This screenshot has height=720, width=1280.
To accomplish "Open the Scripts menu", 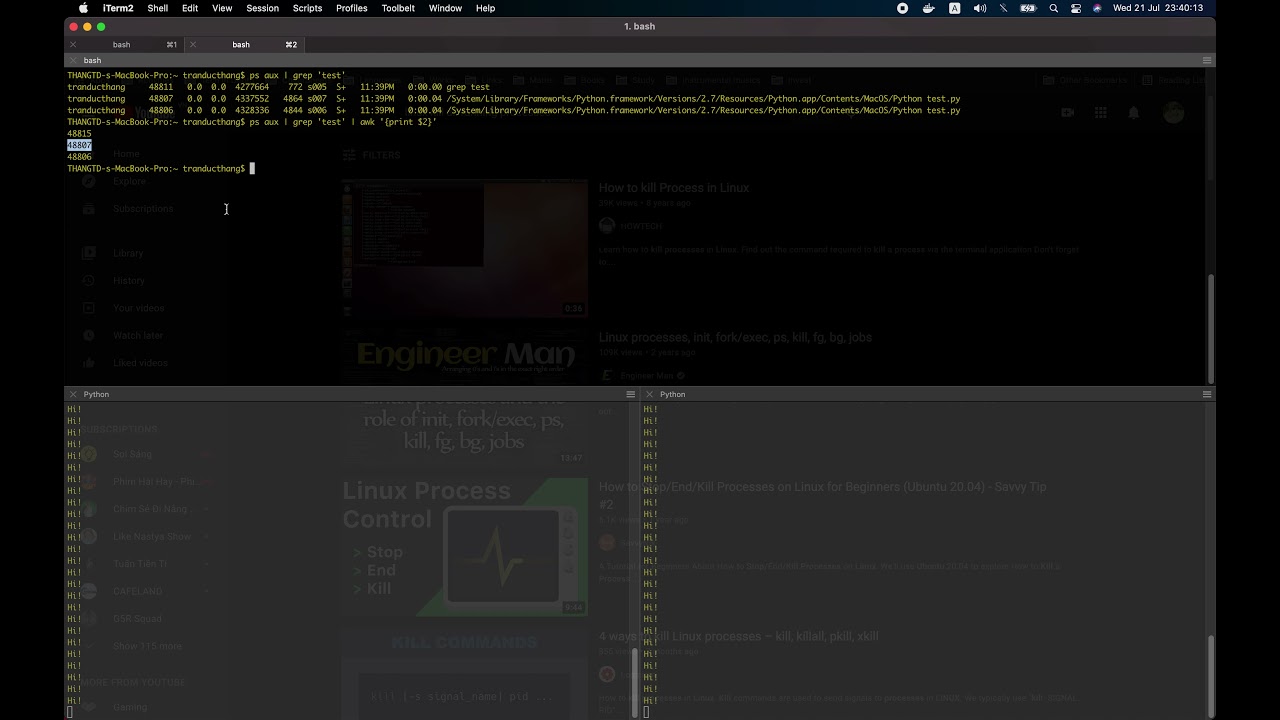I will 307,8.
